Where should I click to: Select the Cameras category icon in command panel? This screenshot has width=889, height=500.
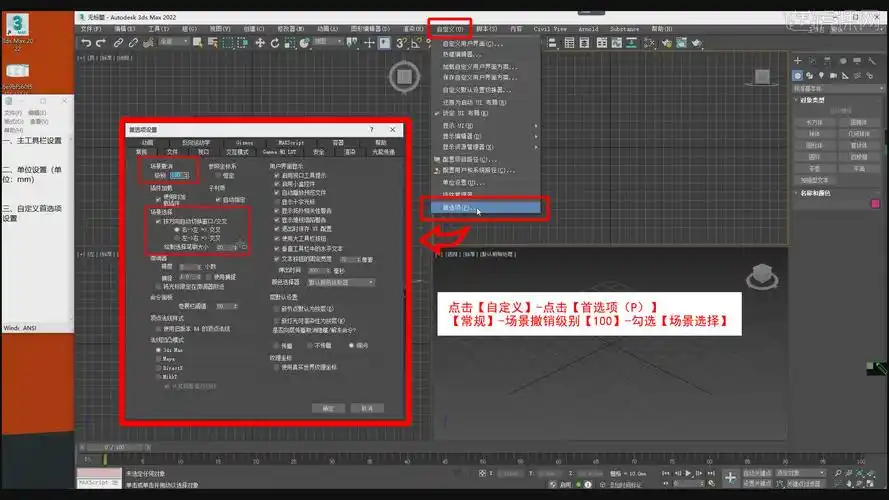(x=833, y=75)
